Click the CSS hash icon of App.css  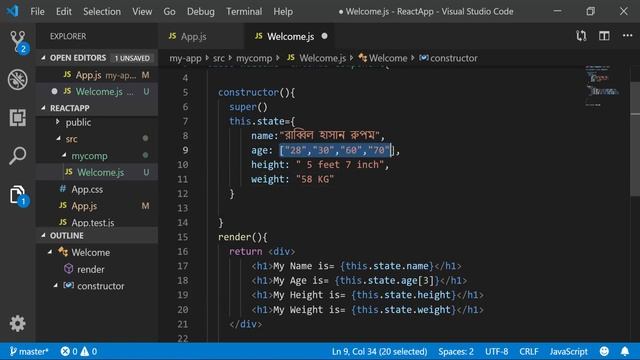pos(63,189)
